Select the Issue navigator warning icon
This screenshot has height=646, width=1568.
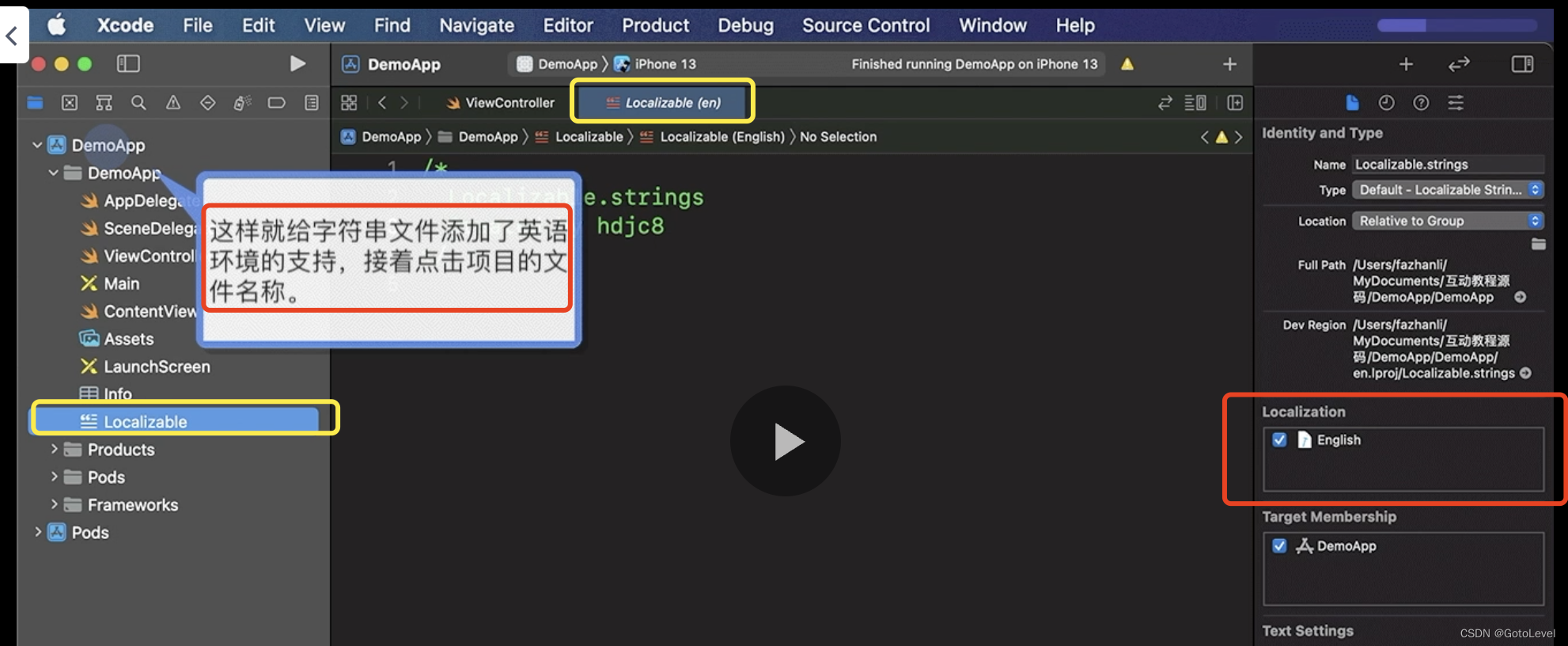(x=173, y=102)
